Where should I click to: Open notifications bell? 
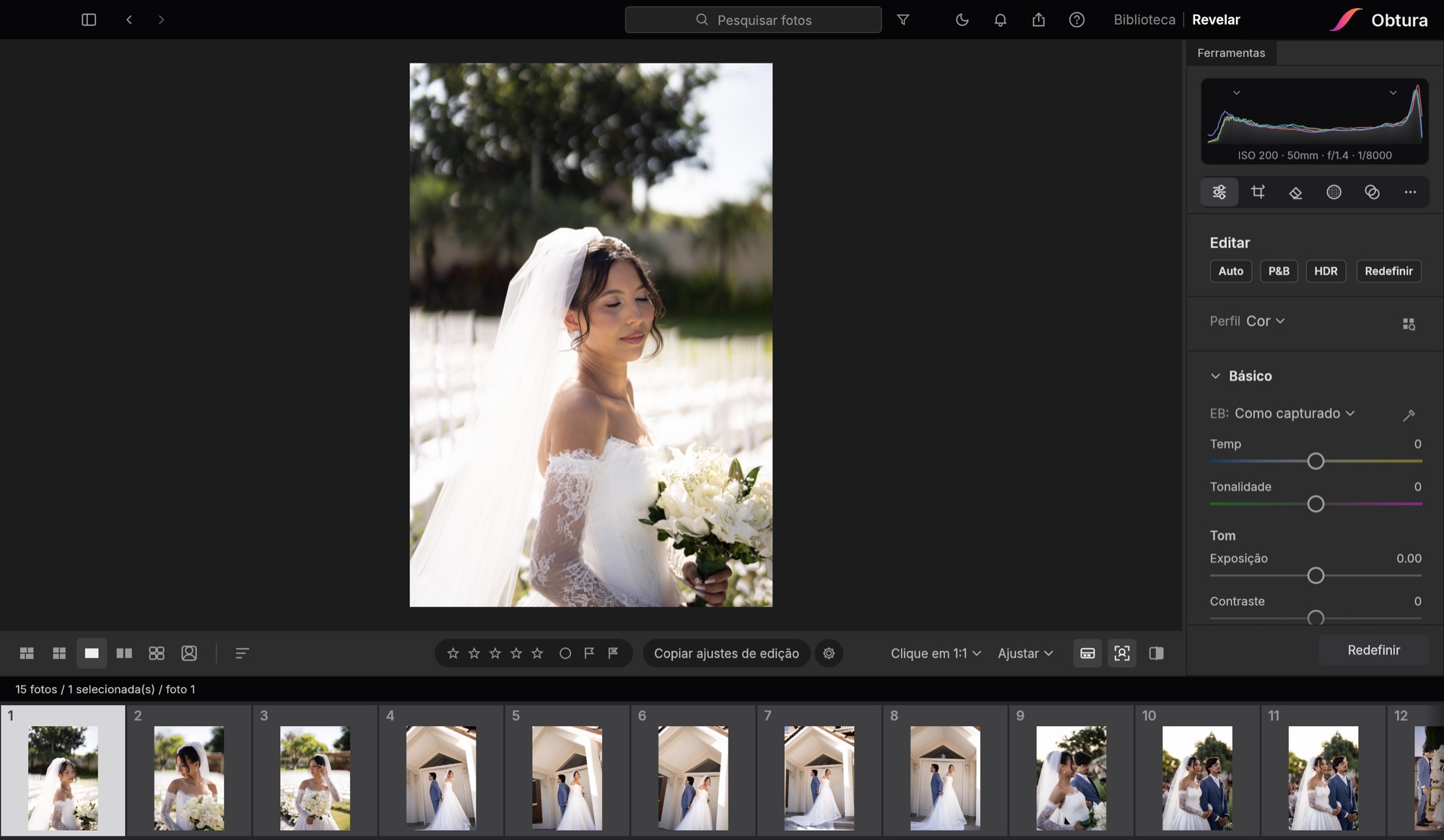(1000, 19)
